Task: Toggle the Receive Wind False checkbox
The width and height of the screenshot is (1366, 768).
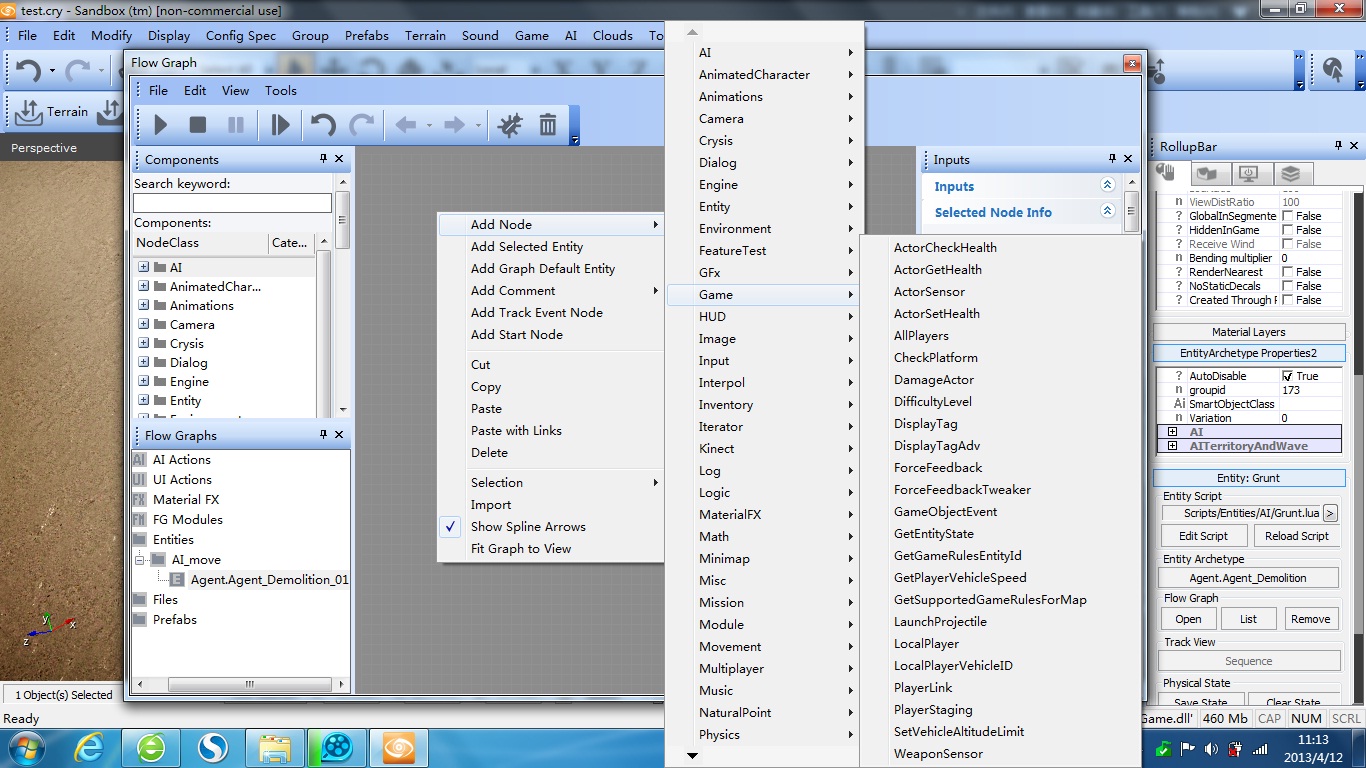Action: (x=1287, y=244)
